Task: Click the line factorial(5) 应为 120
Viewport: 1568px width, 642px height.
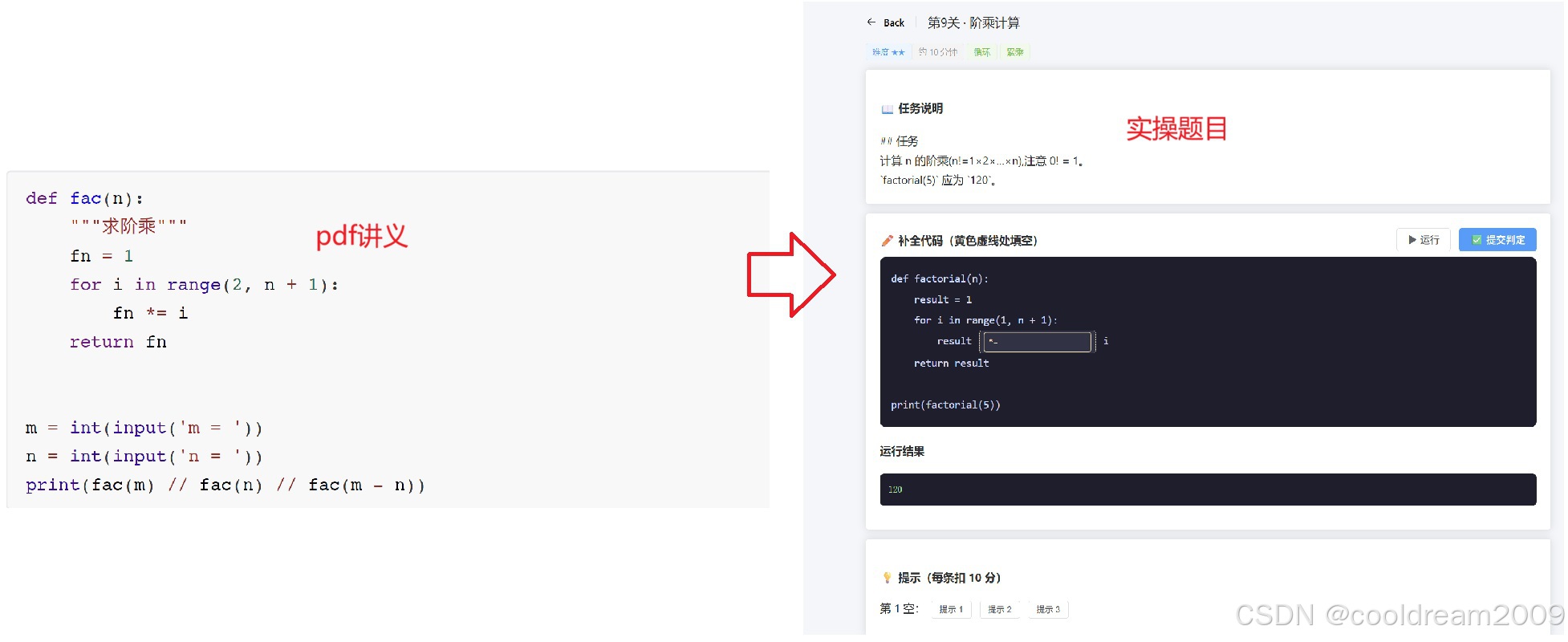Action: tap(938, 181)
